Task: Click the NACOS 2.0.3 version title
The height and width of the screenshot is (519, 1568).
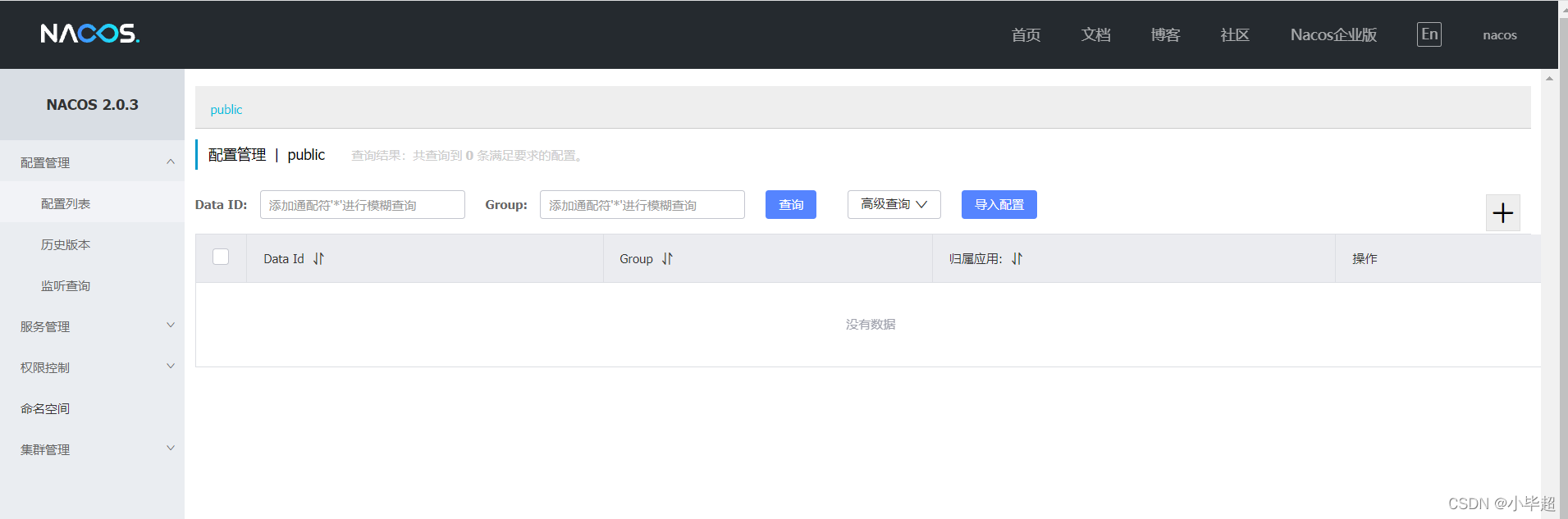Action: 92,104
